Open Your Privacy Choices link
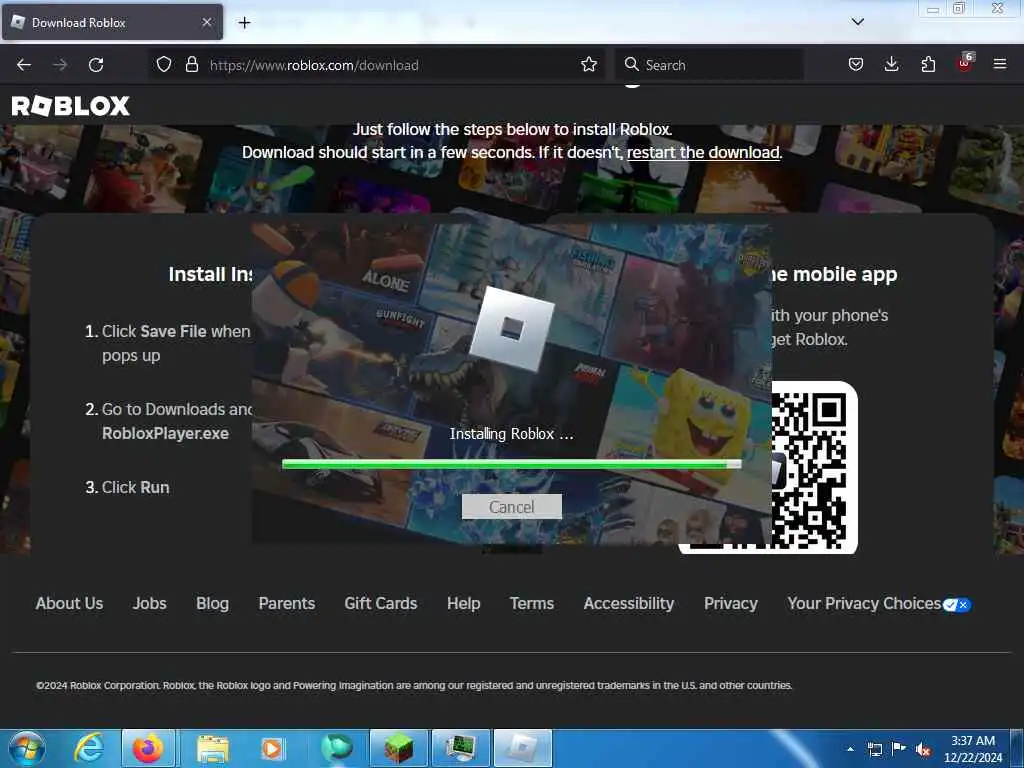Image resolution: width=1024 pixels, height=768 pixels. pyautogui.click(x=879, y=604)
